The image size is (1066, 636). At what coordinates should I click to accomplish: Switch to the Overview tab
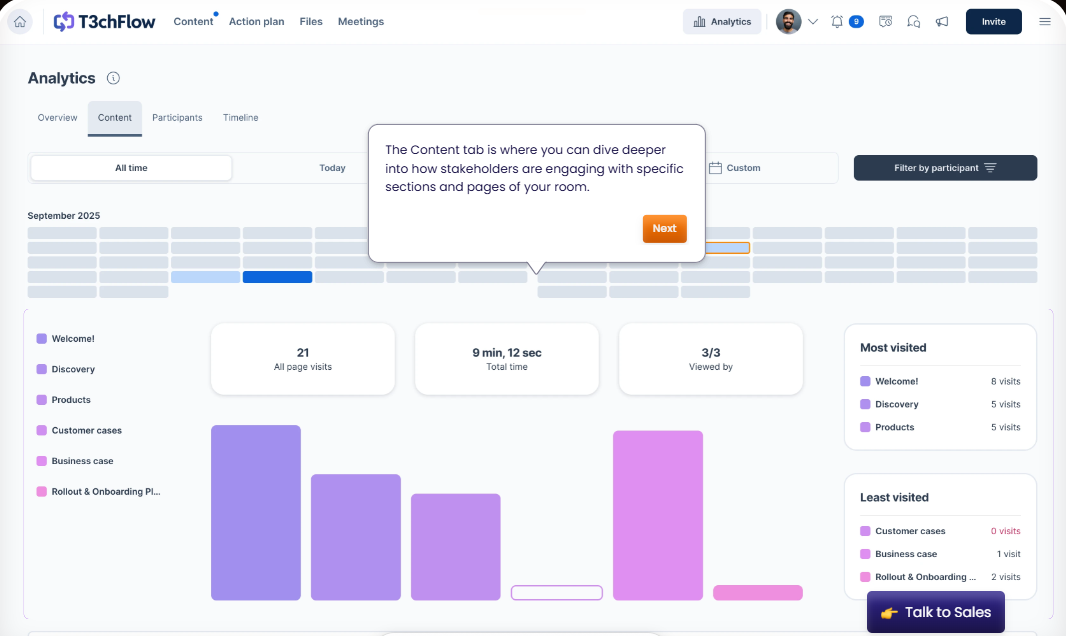(57, 118)
